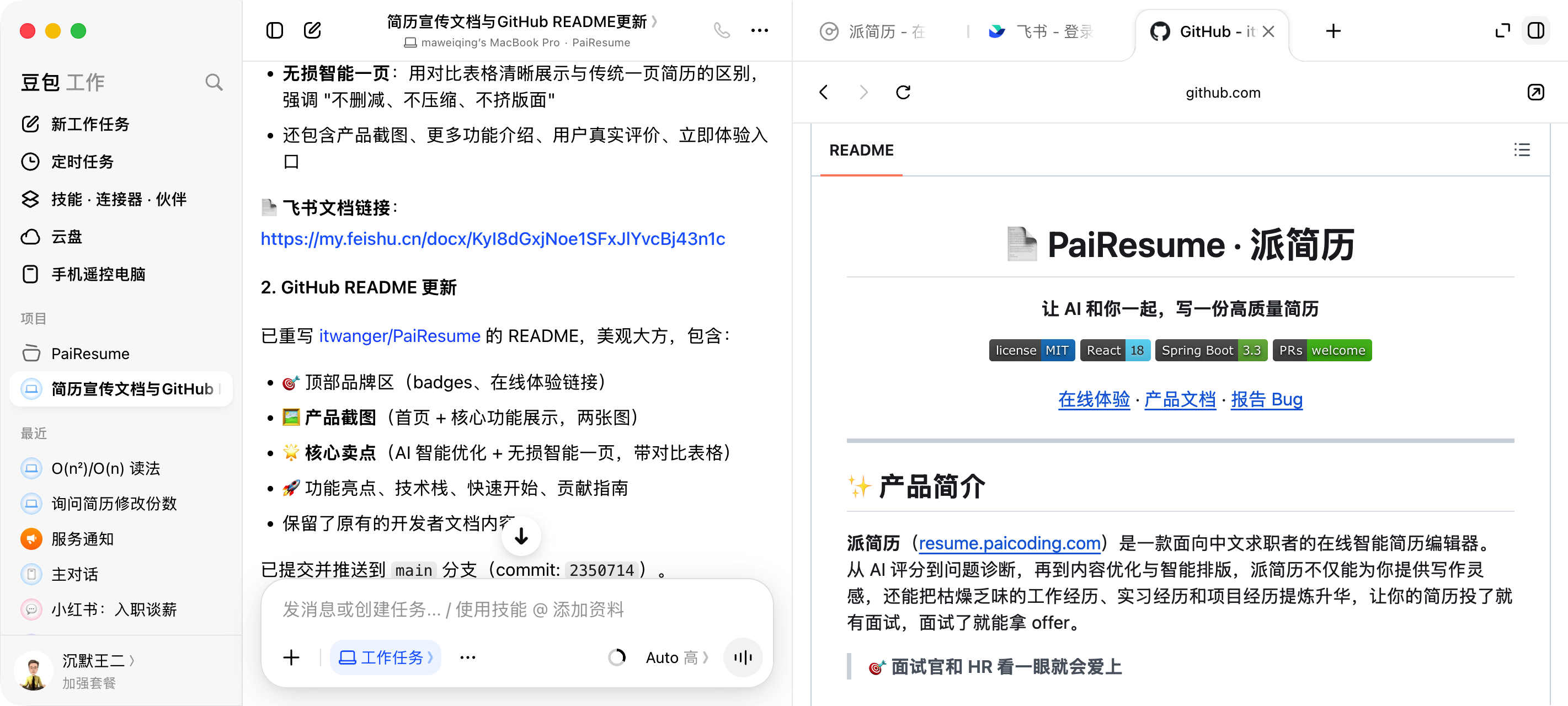Viewport: 1568px width, 706px height.
Task: Click the 最近 section label
Action: (34, 434)
